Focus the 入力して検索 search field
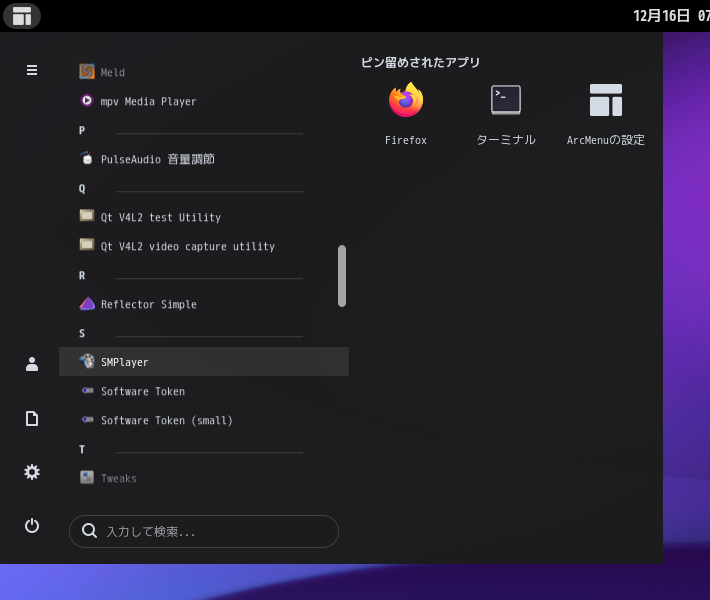Image resolution: width=710 pixels, height=600 pixels. (x=204, y=531)
